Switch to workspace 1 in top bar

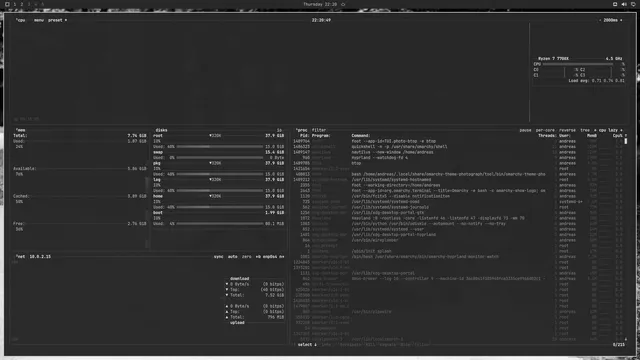[x=15, y=4]
